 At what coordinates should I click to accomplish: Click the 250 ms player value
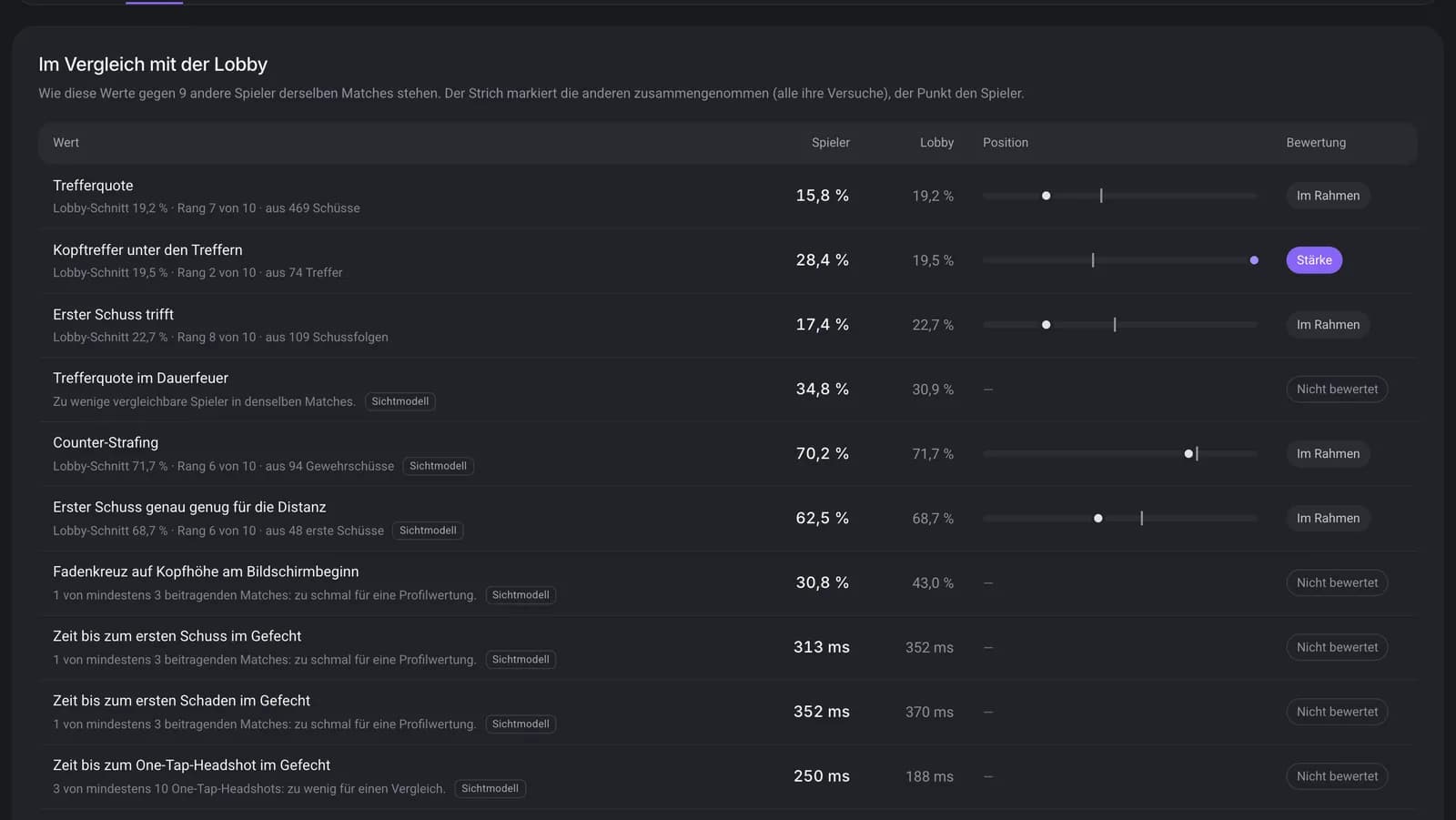[x=822, y=776]
